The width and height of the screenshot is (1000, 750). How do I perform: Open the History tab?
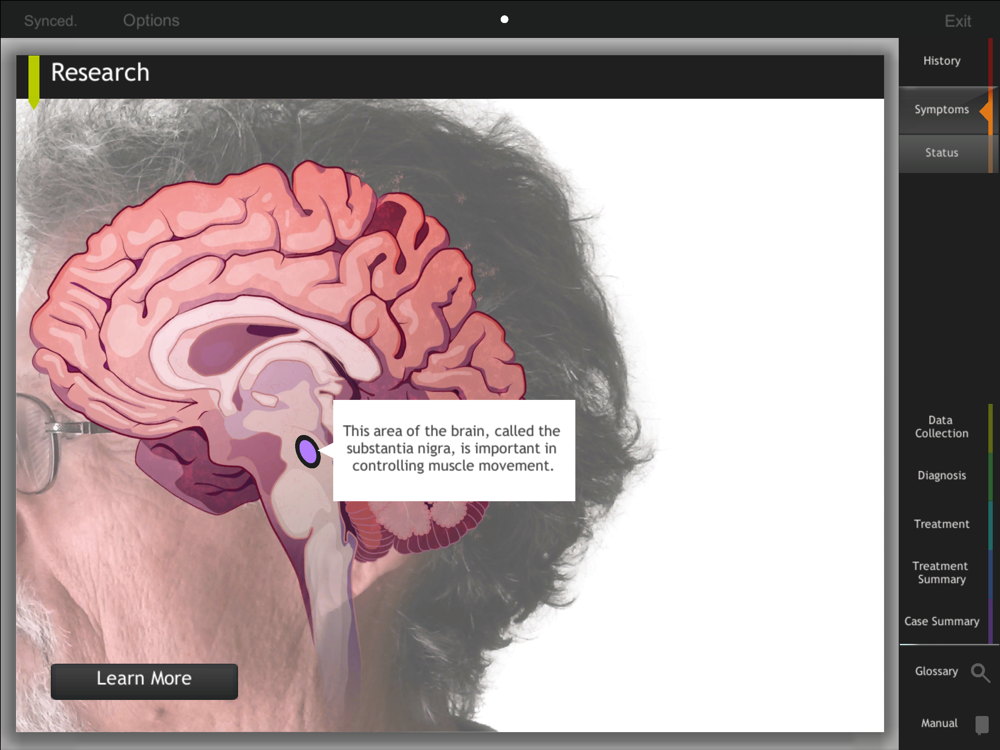pos(941,61)
